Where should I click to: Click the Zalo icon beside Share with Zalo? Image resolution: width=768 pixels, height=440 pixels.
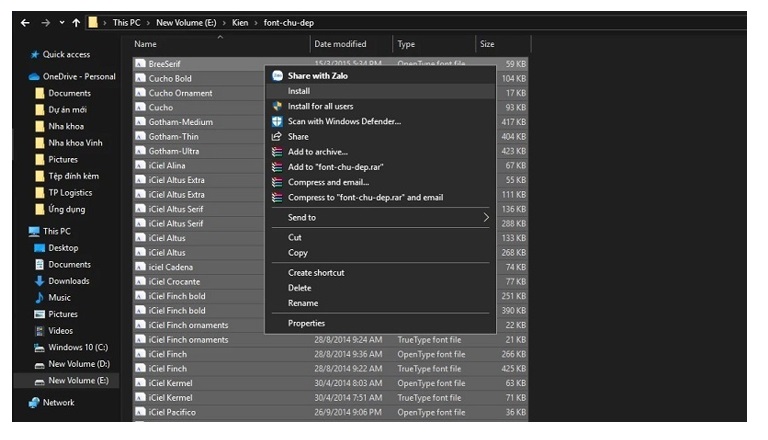click(277, 76)
